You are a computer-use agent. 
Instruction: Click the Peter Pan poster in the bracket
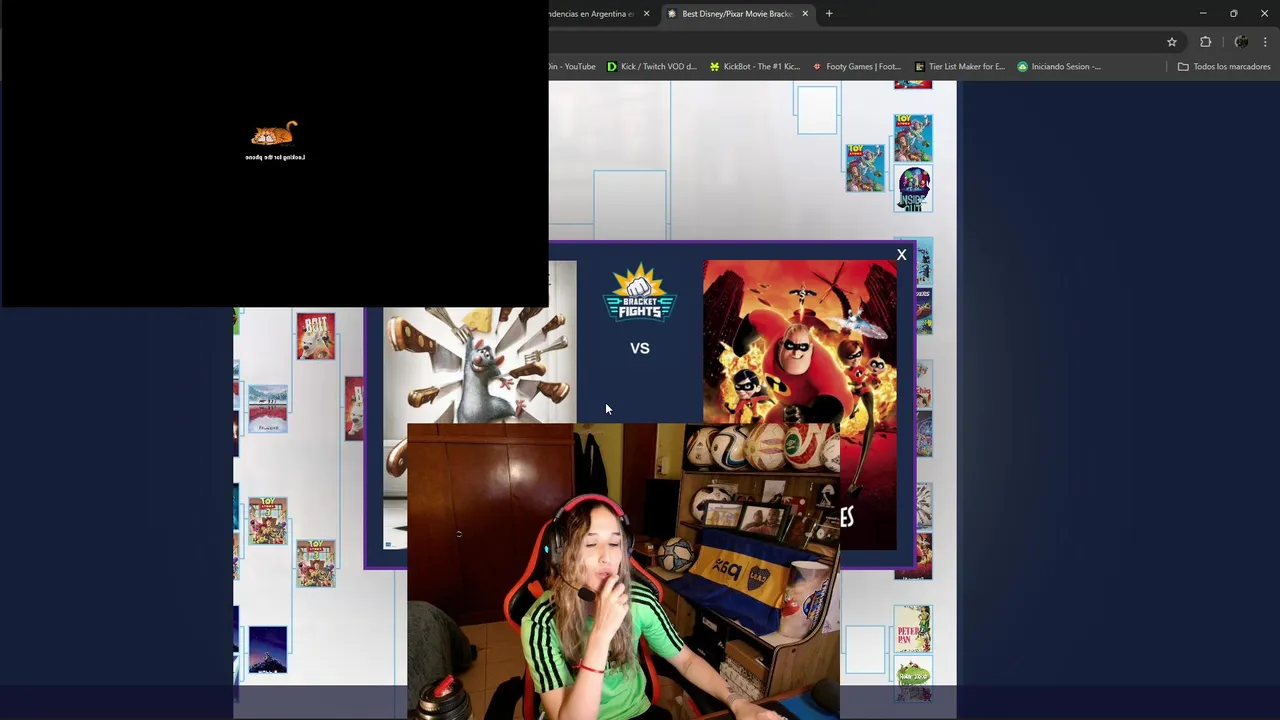913,628
